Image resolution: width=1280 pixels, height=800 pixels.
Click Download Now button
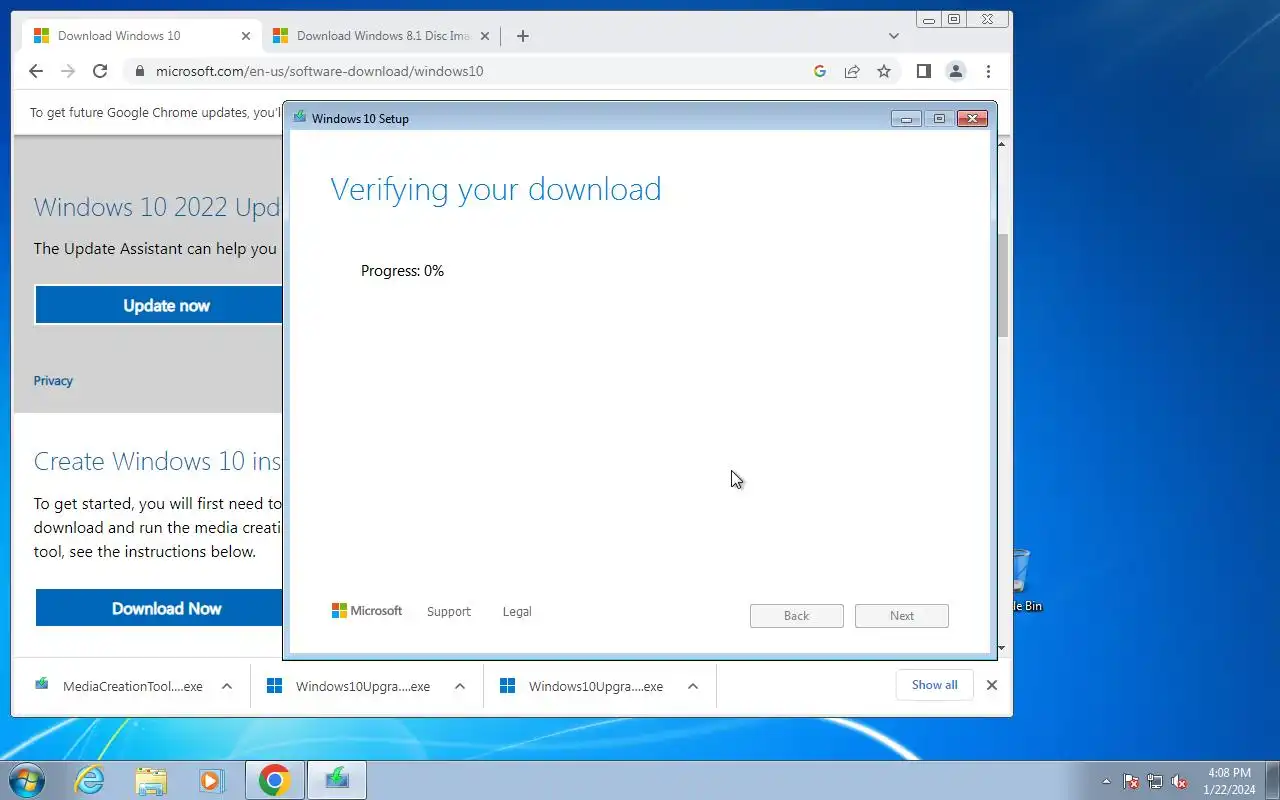click(160, 608)
